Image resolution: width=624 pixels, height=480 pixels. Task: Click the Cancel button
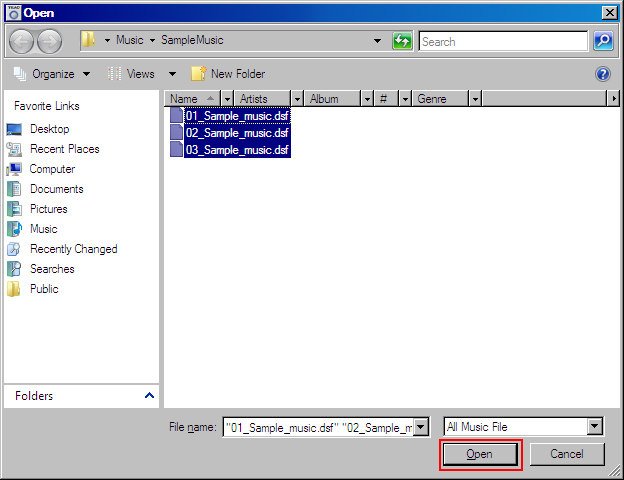[567, 454]
